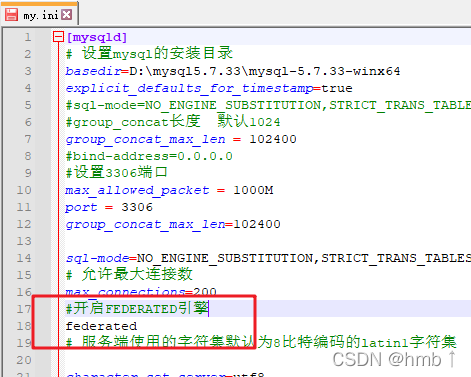The image size is (471, 377).
Task: Click the # 设置mysql的安装目录 comment
Action: (149, 53)
